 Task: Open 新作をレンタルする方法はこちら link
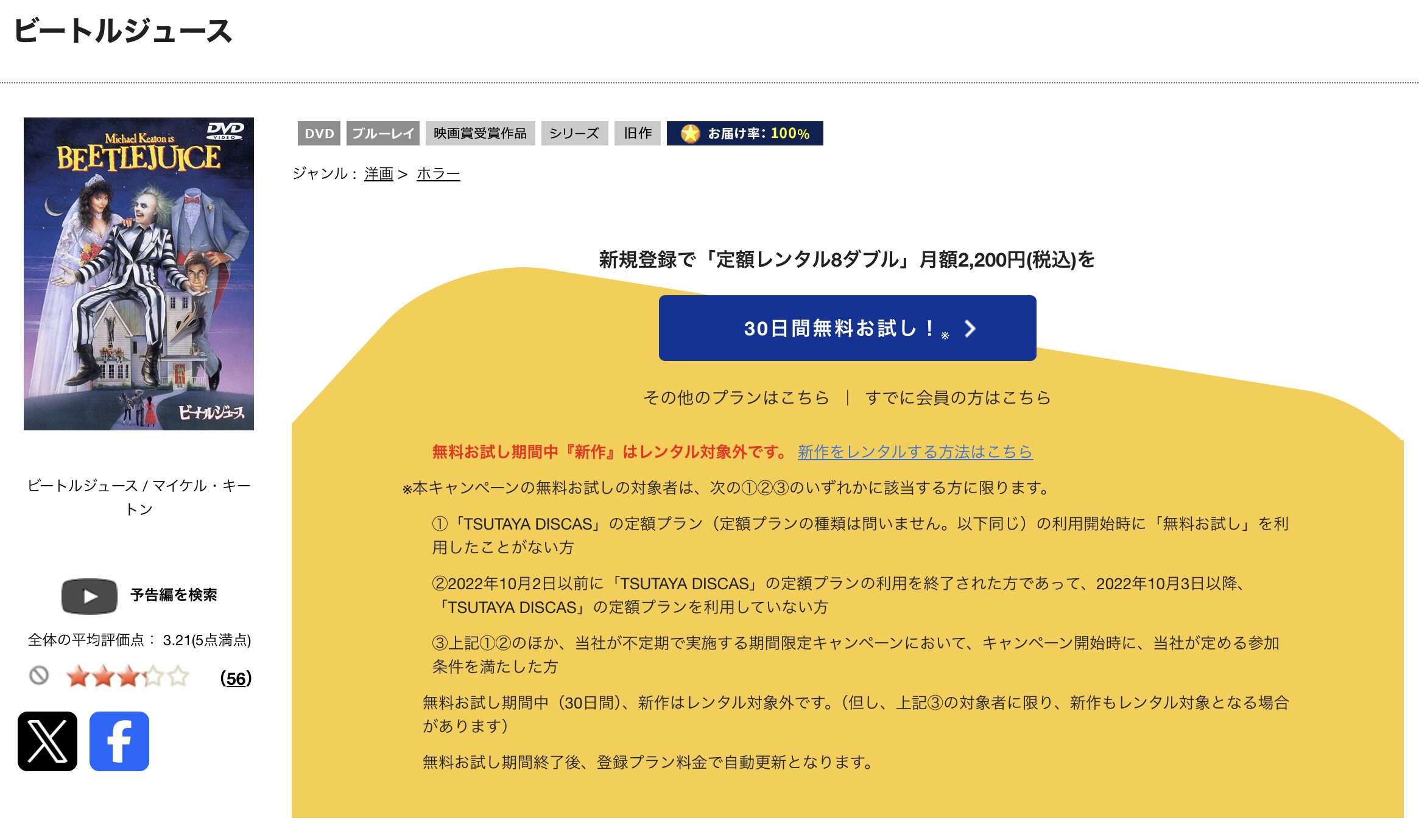click(915, 452)
